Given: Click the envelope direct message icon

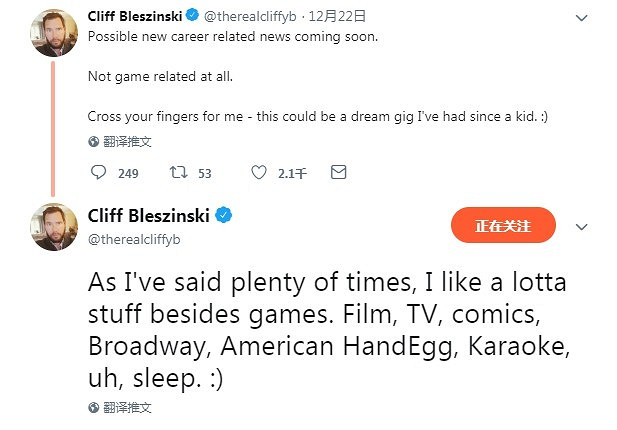Looking at the screenshot, I should pyautogui.click(x=338, y=173).
